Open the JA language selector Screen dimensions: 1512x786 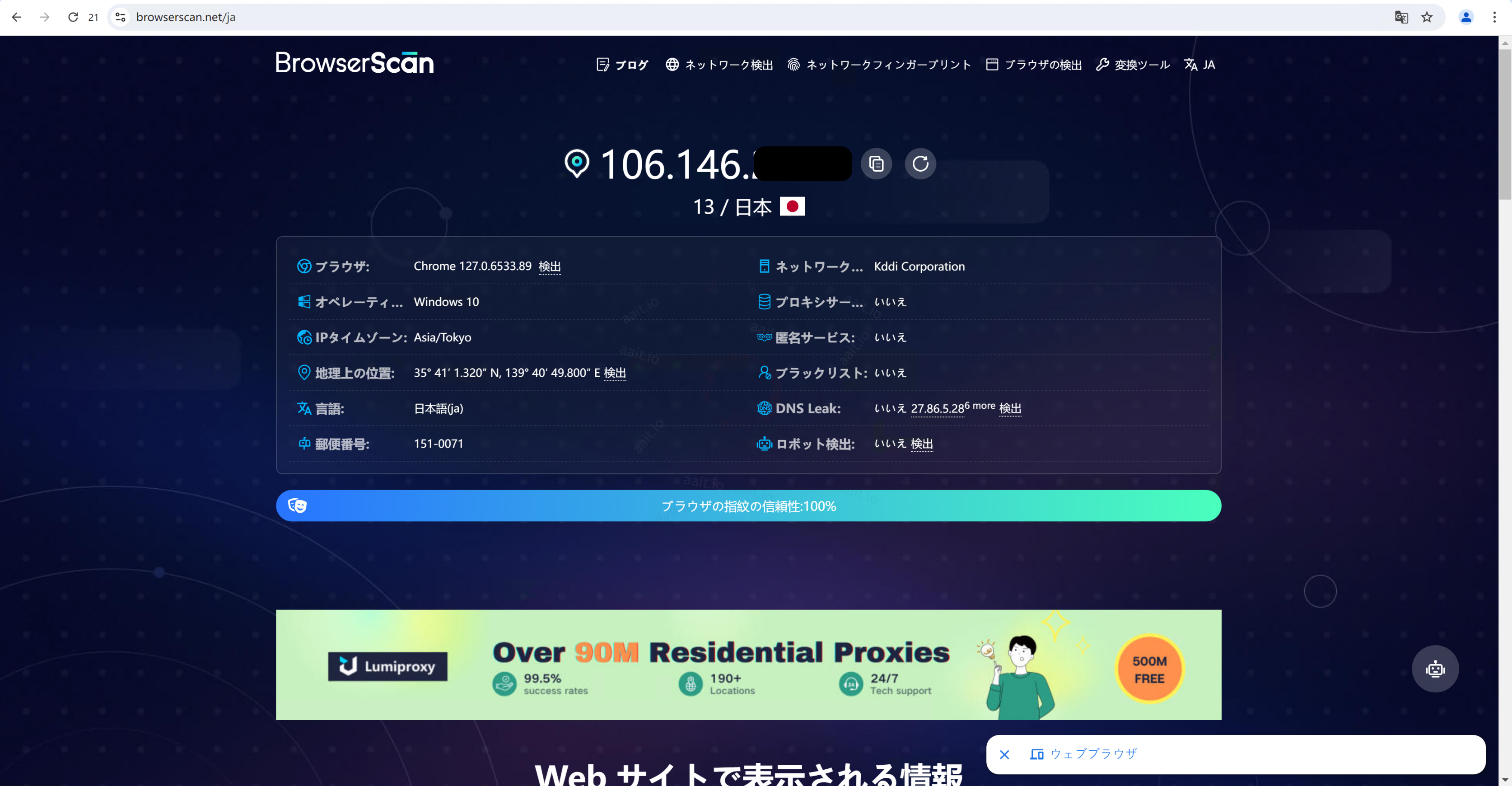point(1199,65)
